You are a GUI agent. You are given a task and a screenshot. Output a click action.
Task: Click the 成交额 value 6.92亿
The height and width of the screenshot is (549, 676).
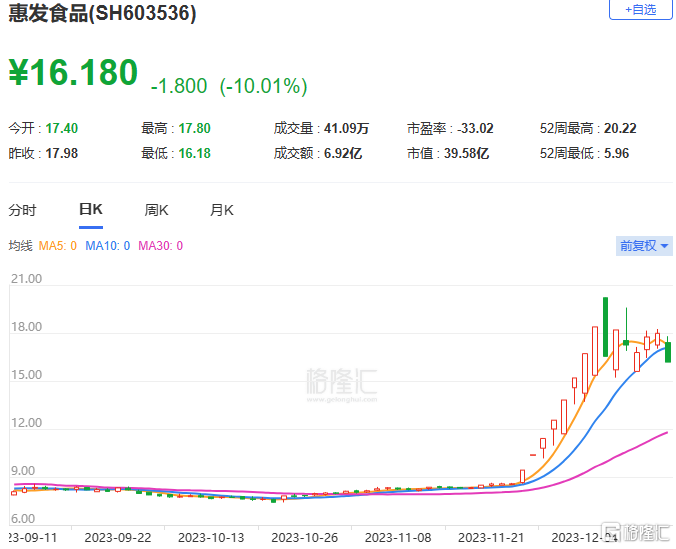(x=343, y=153)
